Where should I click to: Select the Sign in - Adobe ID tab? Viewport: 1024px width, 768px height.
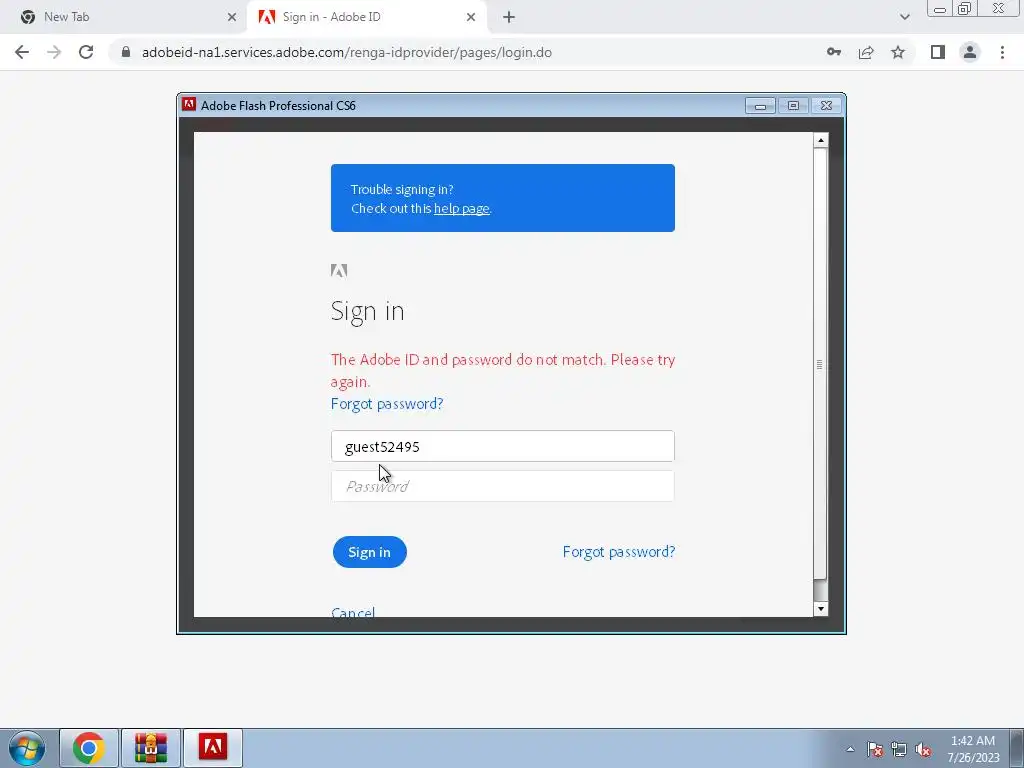(x=366, y=17)
